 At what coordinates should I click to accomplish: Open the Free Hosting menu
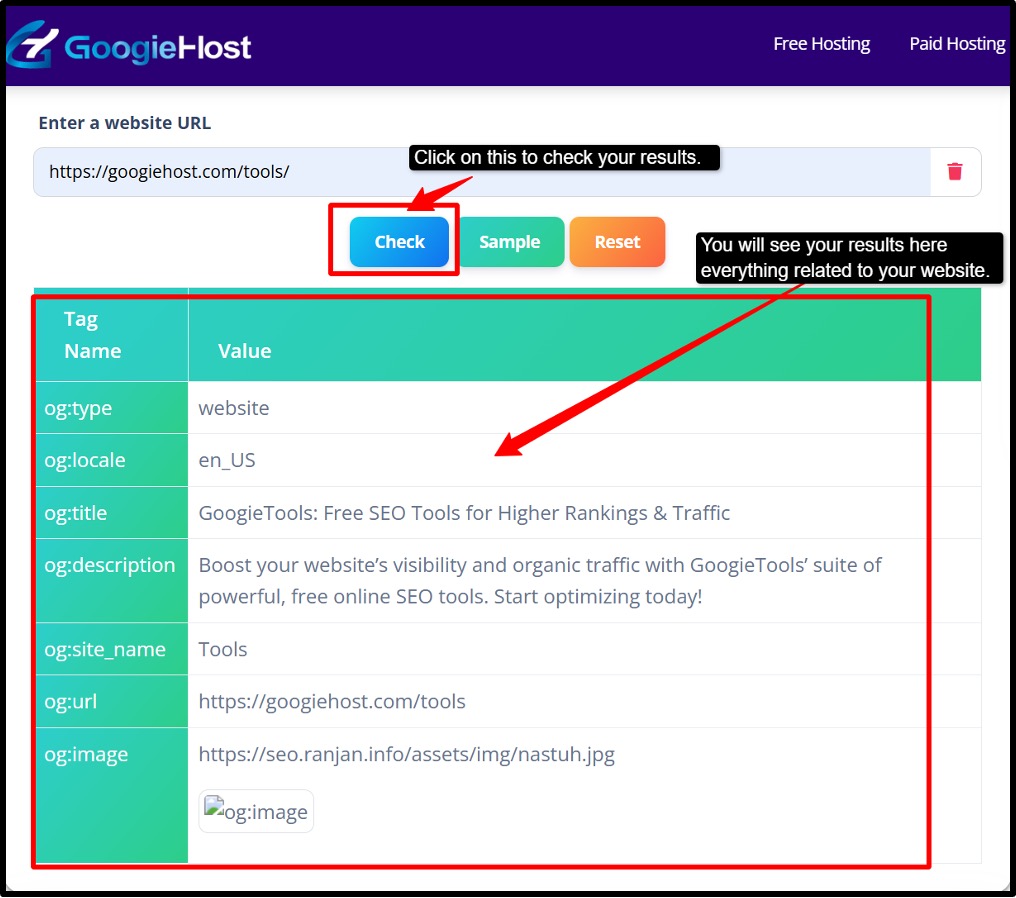click(822, 44)
